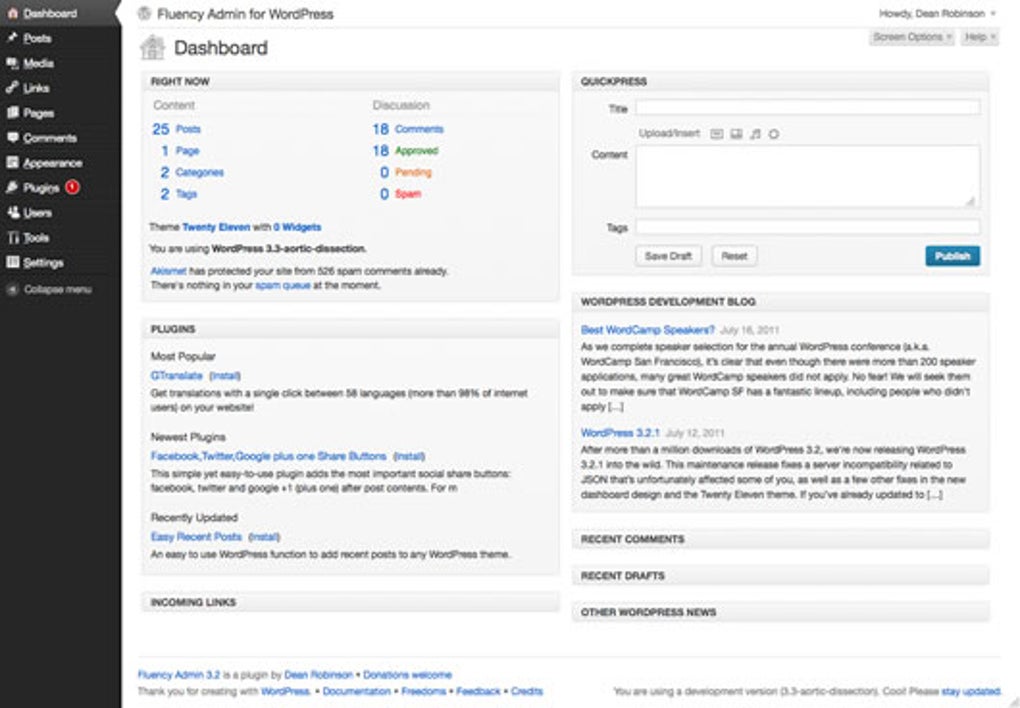Click the Add an Image icon in QuickPress
Viewport: 1020px width, 708px height.
pyautogui.click(x=716, y=135)
